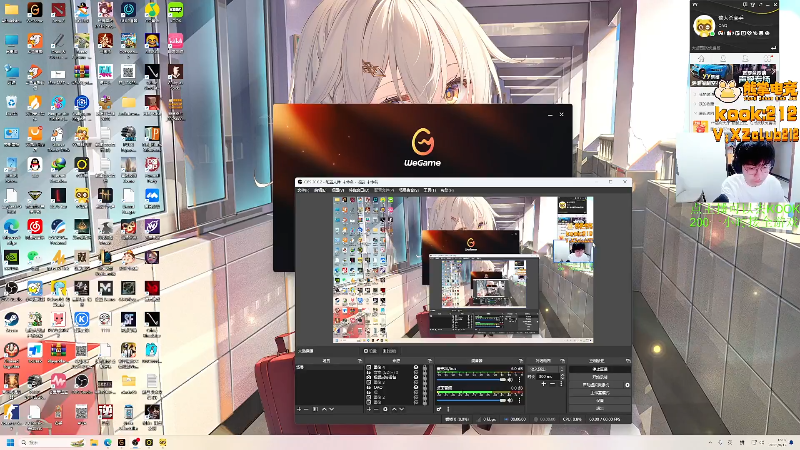The width and height of the screenshot is (800, 450).
Task: Pop out the OBS scenes dock
Action: [x=360, y=361]
